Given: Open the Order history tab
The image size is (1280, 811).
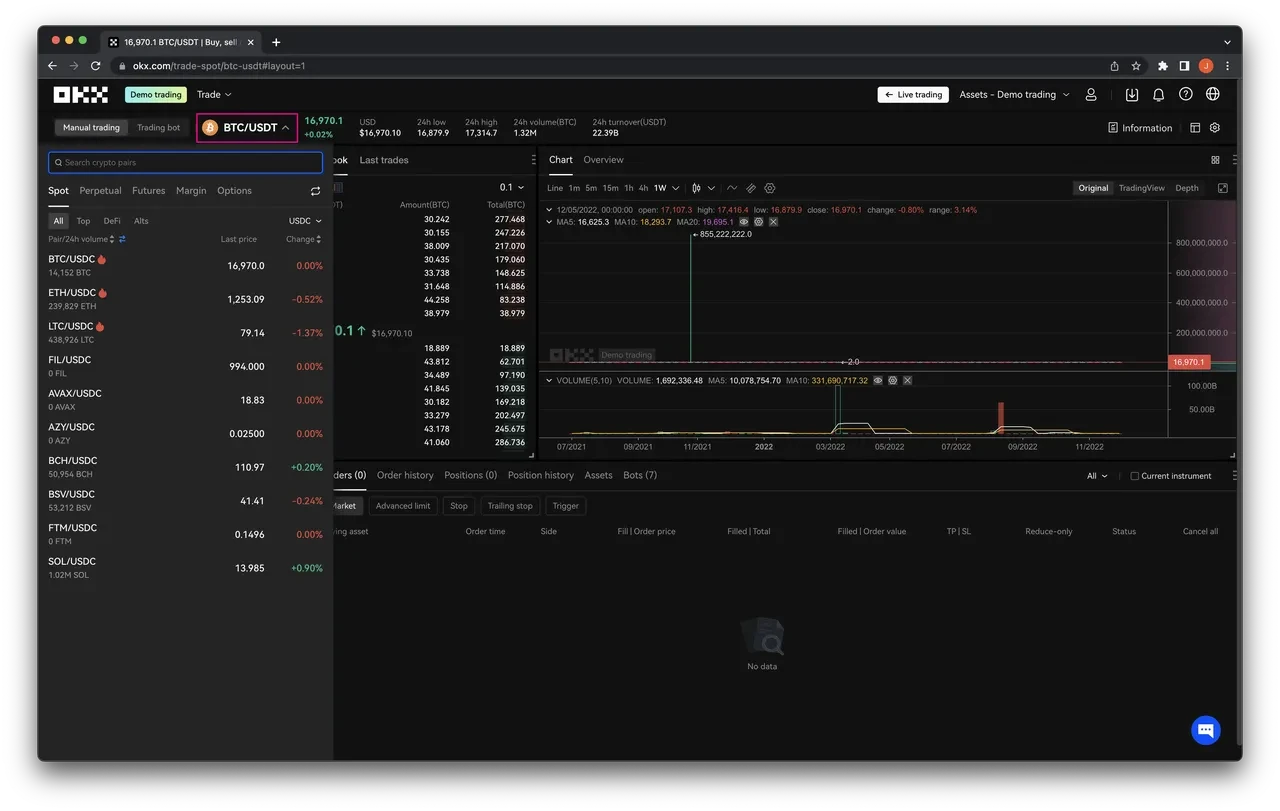Looking at the screenshot, I should click(405, 475).
